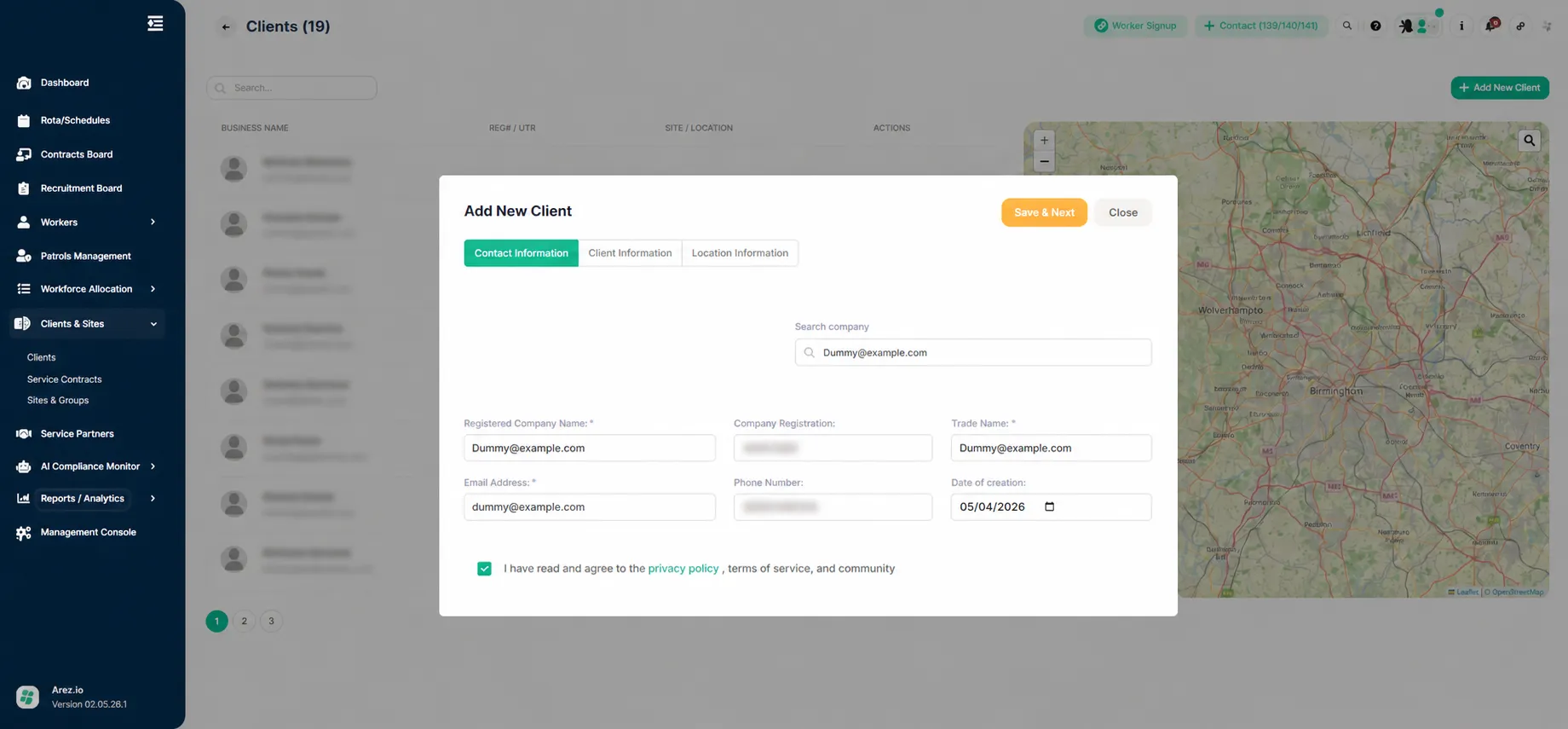This screenshot has height=729, width=1568.
Task: Click the Version 02.05.26.1 text
Action: point(89,704)
